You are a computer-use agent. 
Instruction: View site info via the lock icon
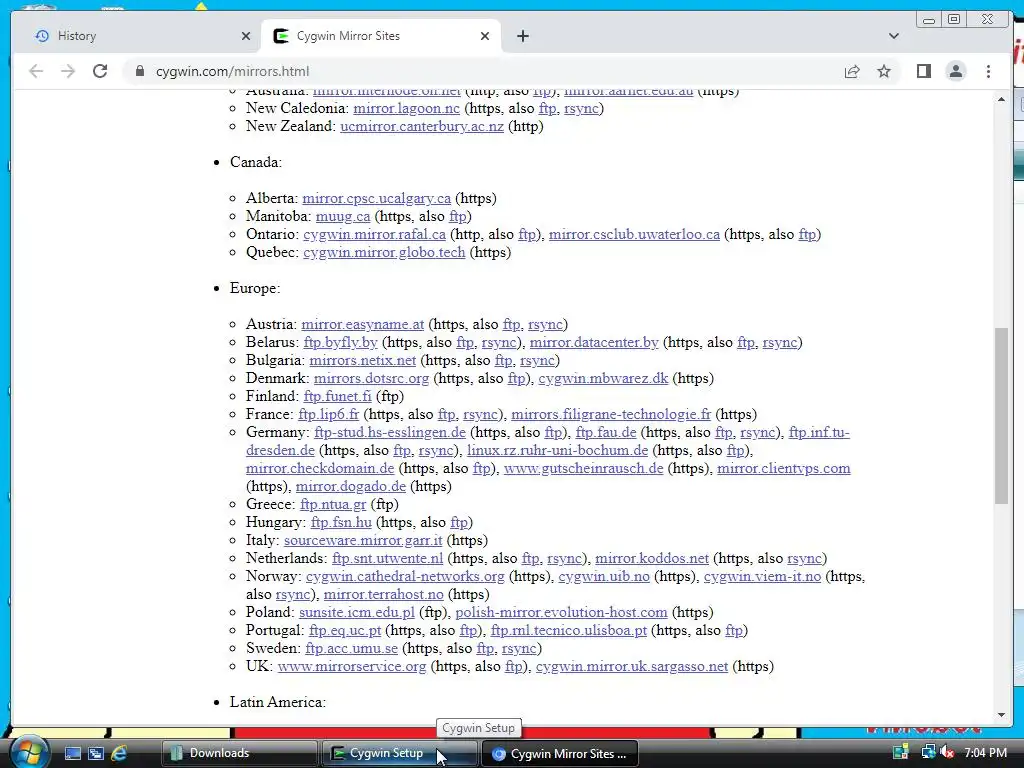(x=139, y=71)
